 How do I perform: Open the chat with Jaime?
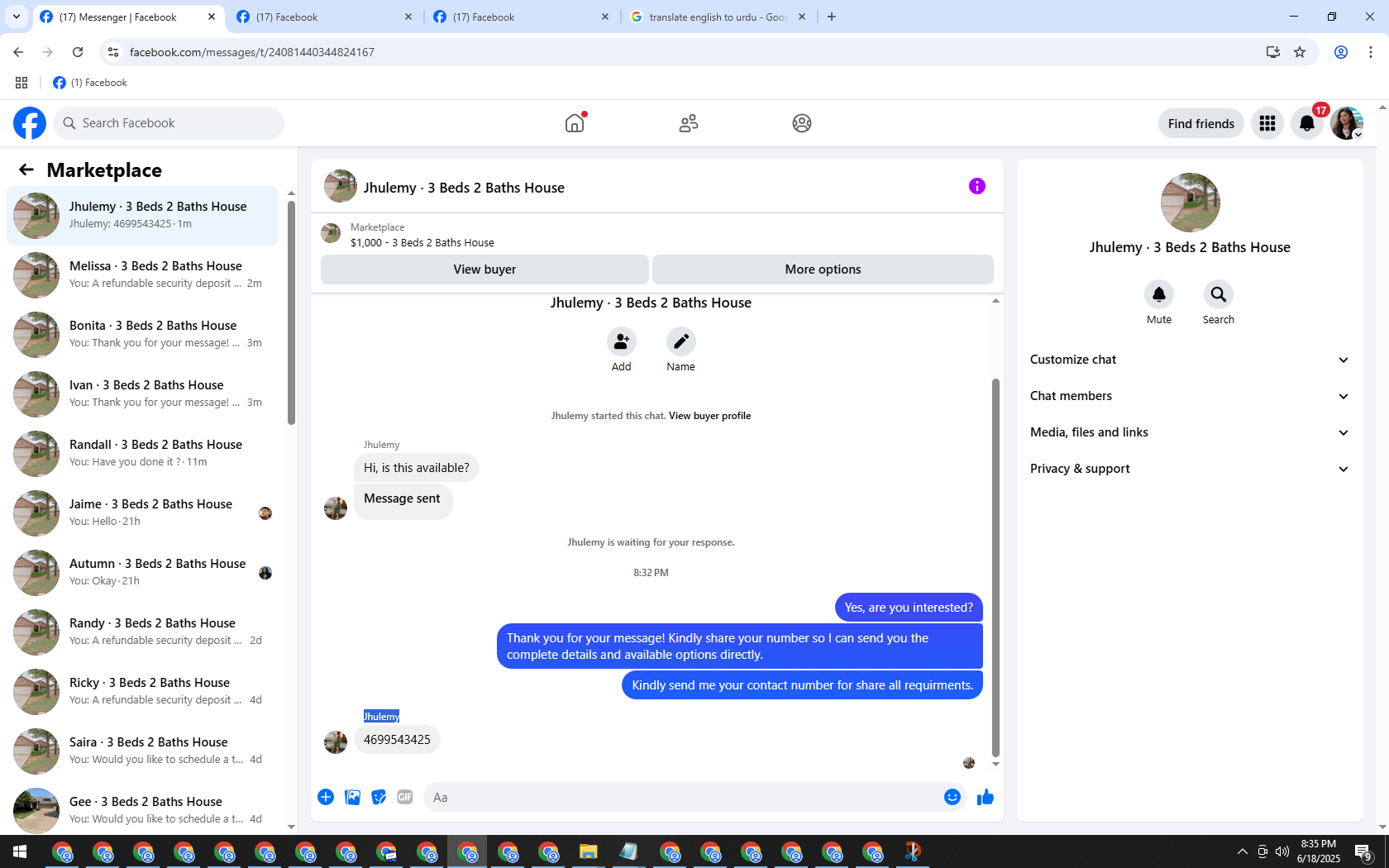[143, 513]
